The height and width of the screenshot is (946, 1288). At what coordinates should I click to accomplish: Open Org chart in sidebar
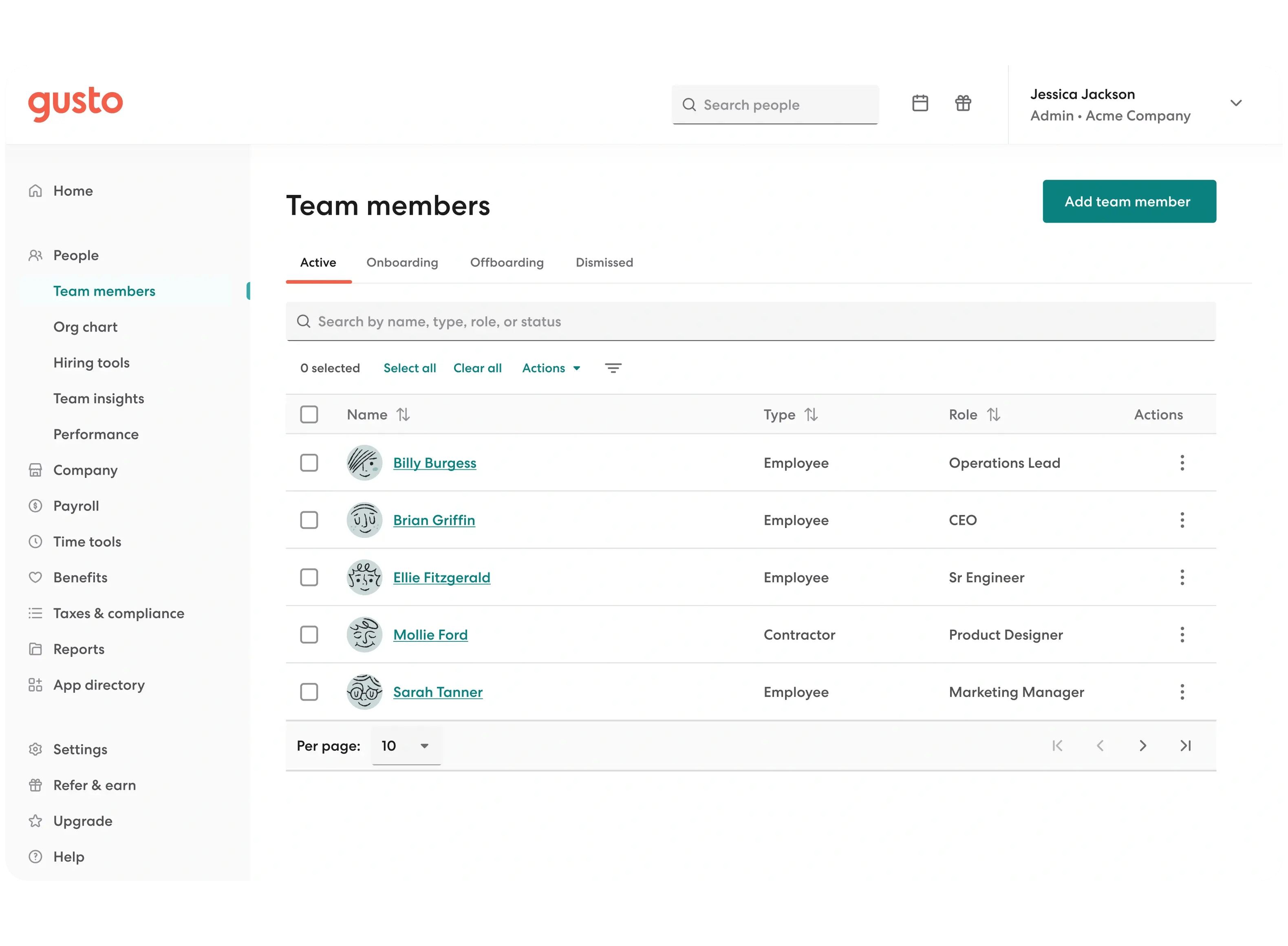(x=85, y=327)
